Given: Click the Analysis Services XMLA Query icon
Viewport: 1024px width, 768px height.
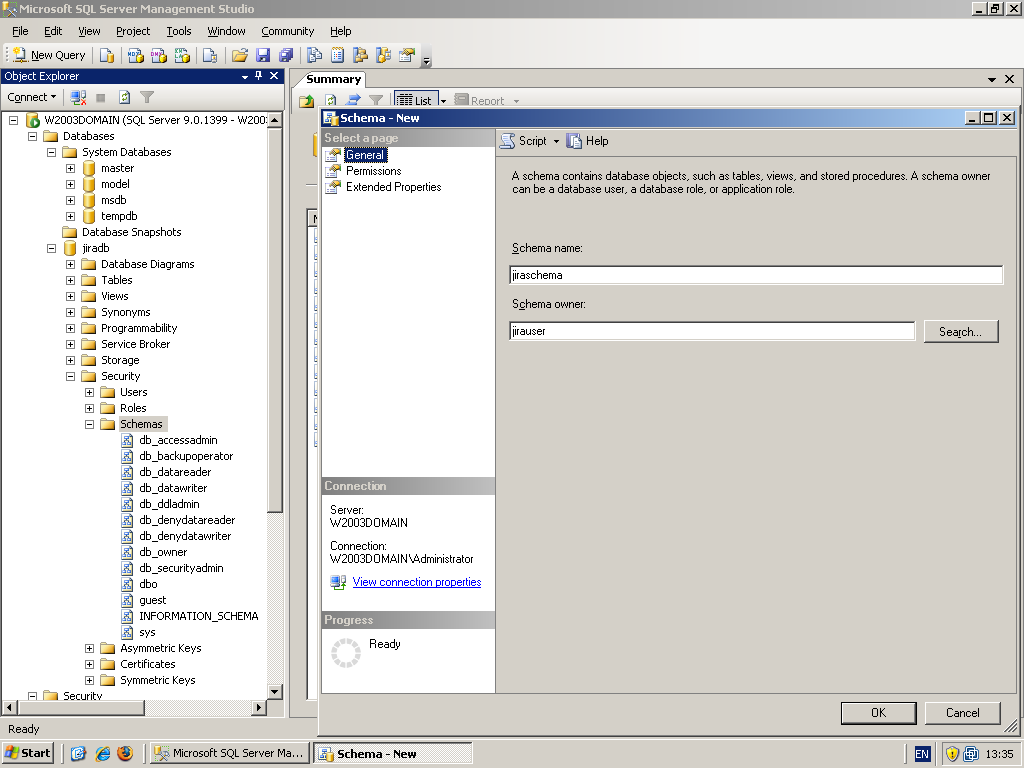Looking at the screenshot, I should [182, 56].
